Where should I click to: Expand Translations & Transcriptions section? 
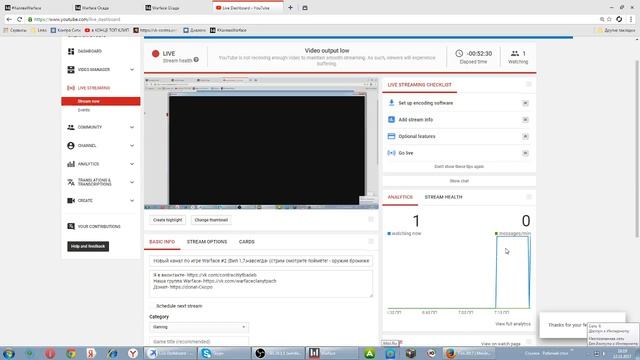click(x=132, y=182)
